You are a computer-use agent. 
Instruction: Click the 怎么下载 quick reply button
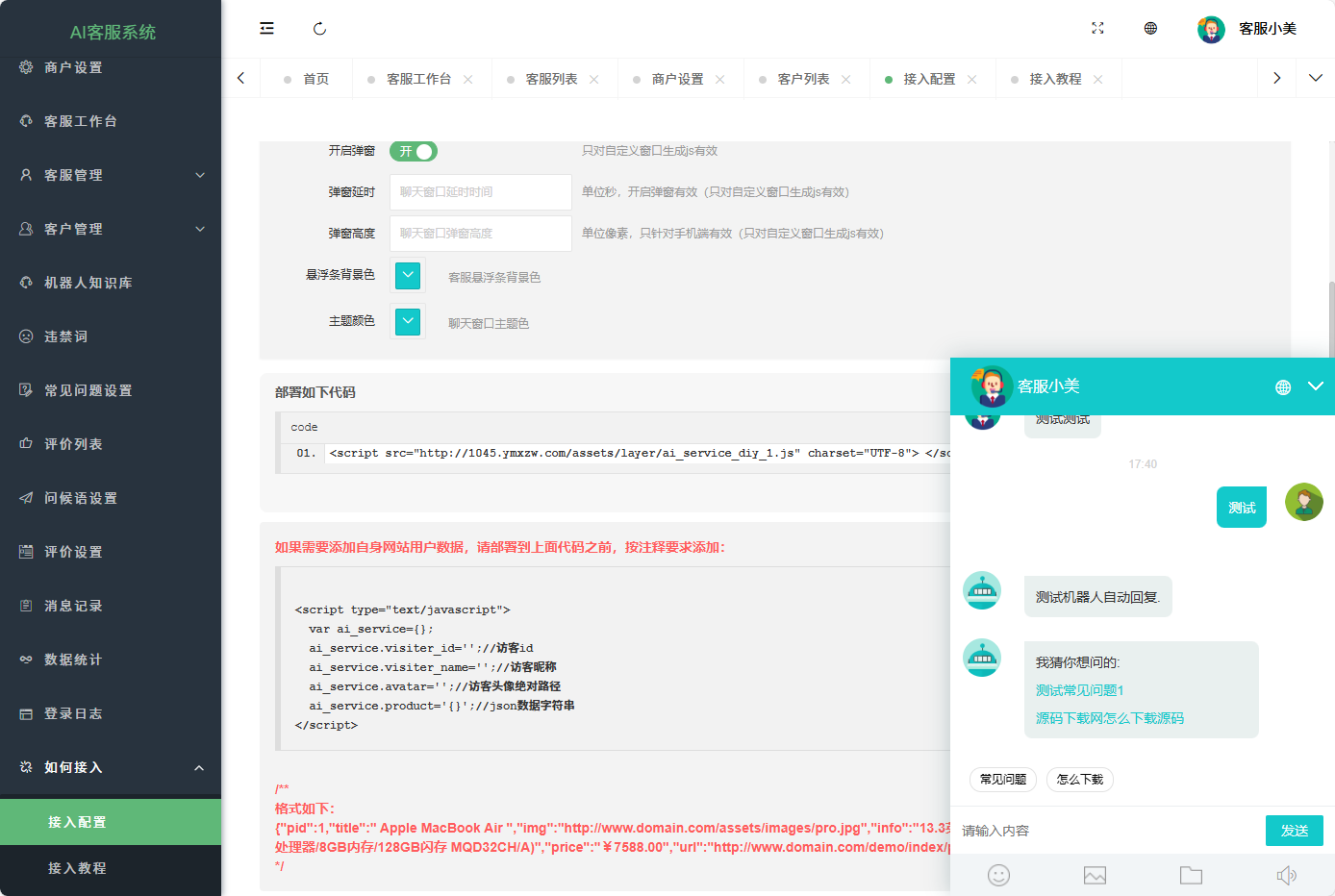pyautogui.click(x=1080, y=780)
